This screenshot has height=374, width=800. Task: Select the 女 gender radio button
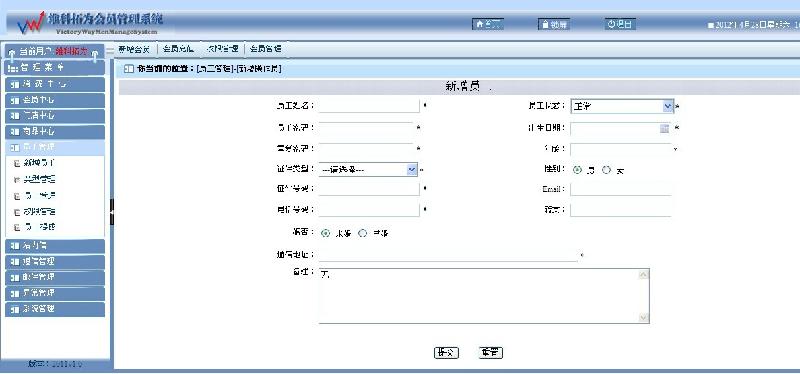pyautogui.click(x=606, y=170)
